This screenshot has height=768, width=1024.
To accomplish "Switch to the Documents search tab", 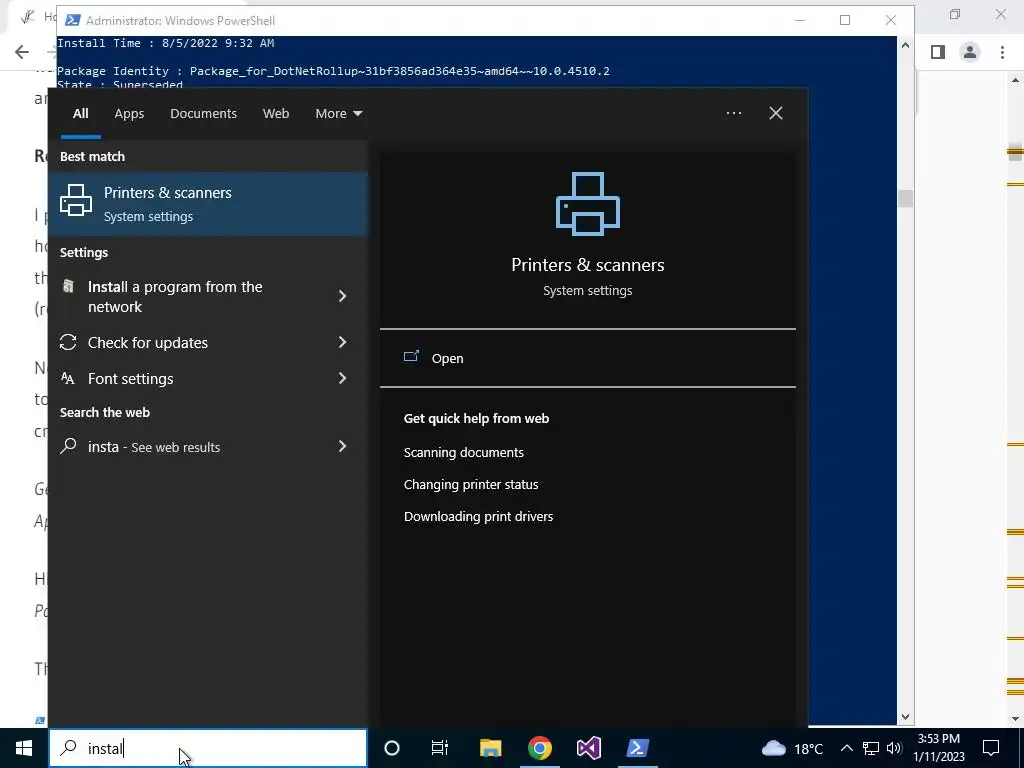I will (x=203, y=114).
